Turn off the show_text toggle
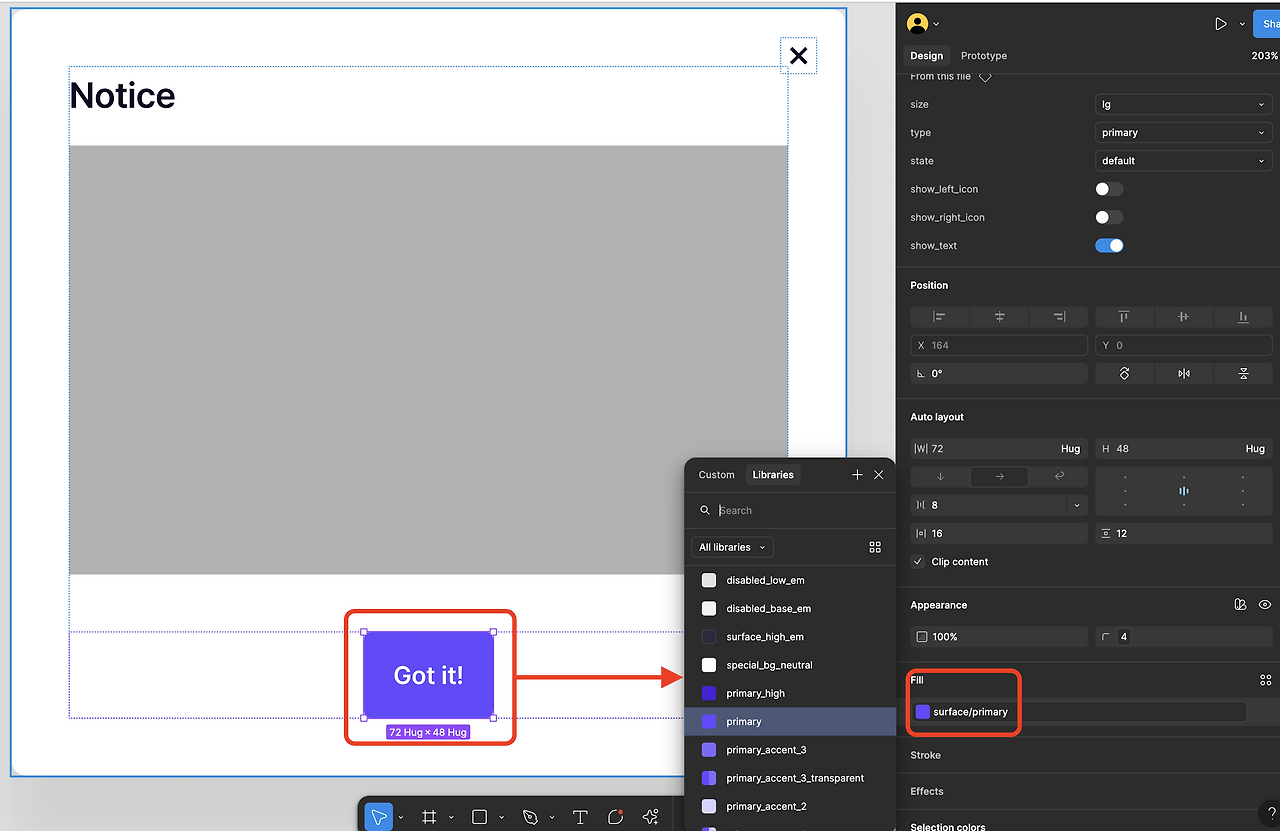The image size is (1280, 831). pos(1109,245)
